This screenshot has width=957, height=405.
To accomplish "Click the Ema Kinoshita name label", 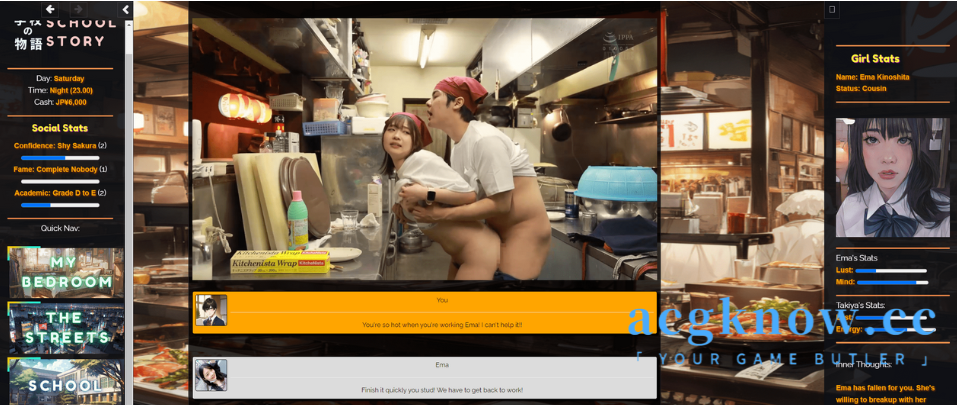I will (x=872, y=77).
